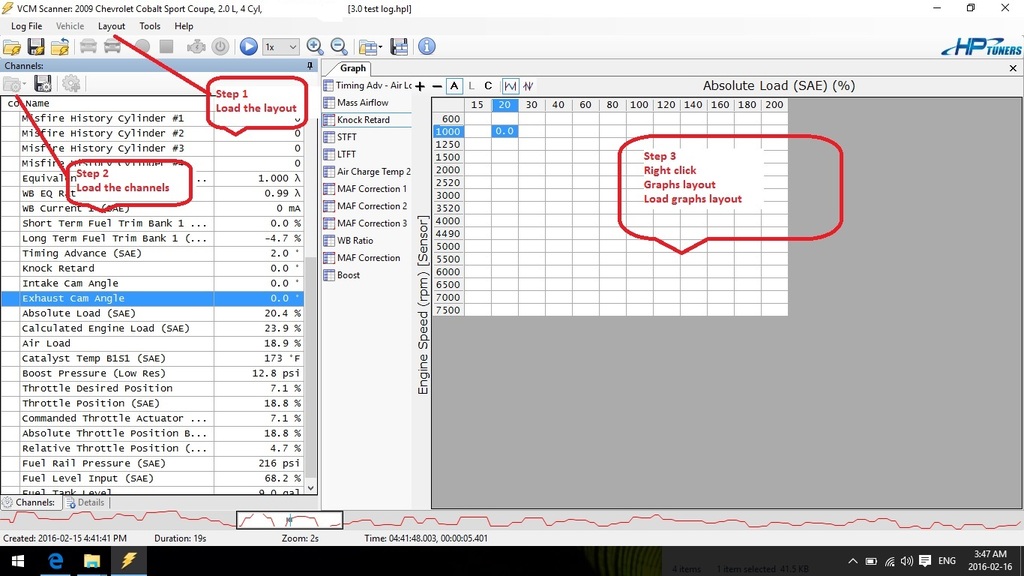Select the Knock Retard graph entry

pos(367,120)
